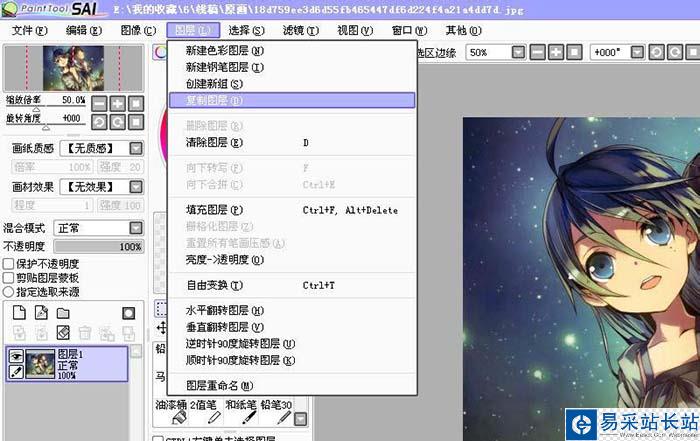This screenshot has width=700, height=441.
Task: Click the trash can delete layer icon
Action: point(85,333)
